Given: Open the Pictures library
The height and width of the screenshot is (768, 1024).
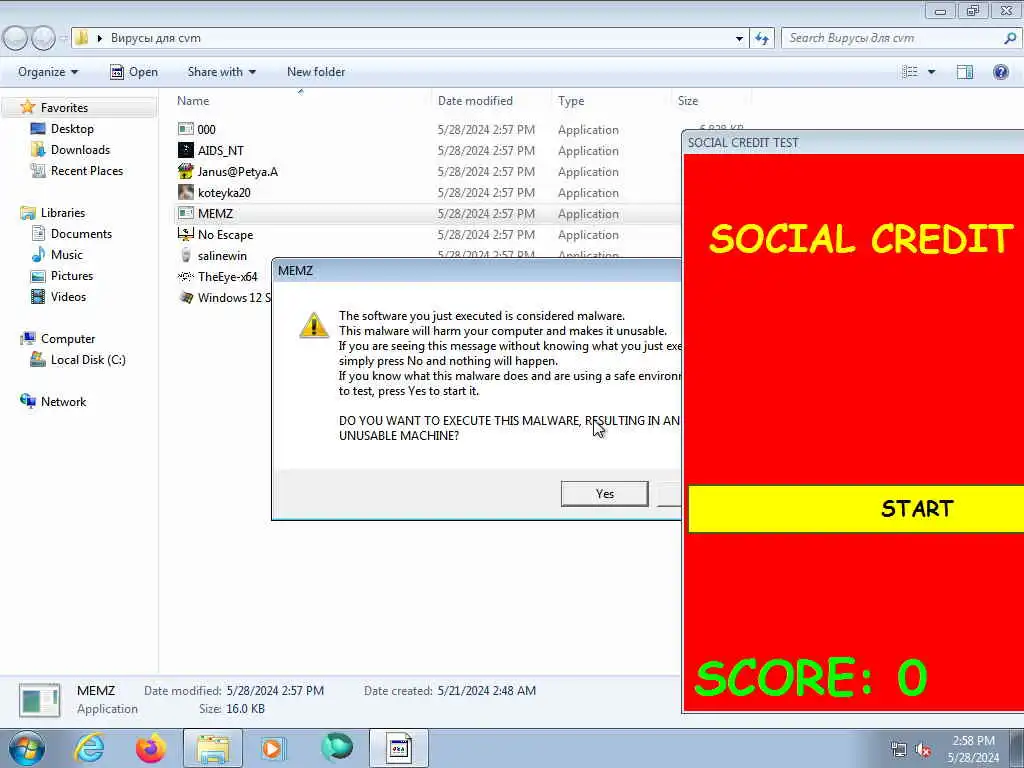Looking at the screenshot, I should pyautogui.click(x=72, y=276).
